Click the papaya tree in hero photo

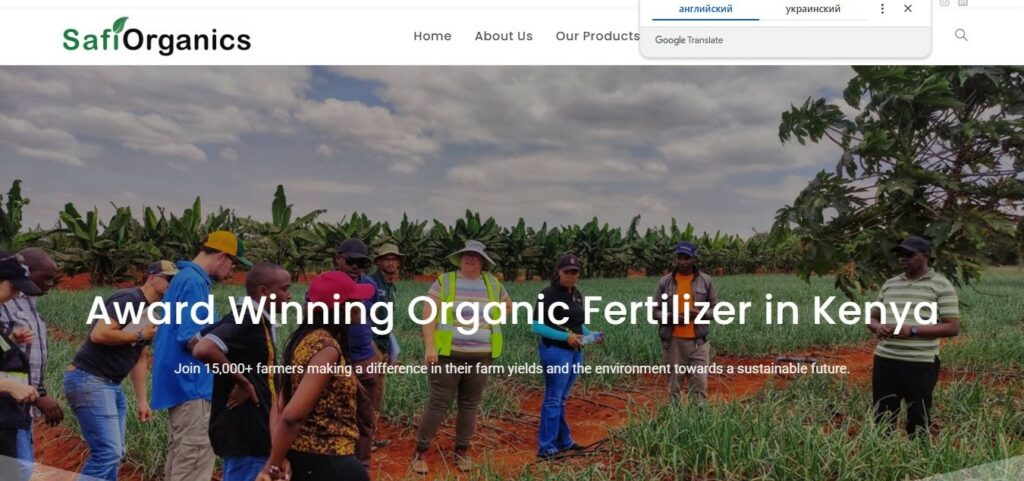coord(901,170)
